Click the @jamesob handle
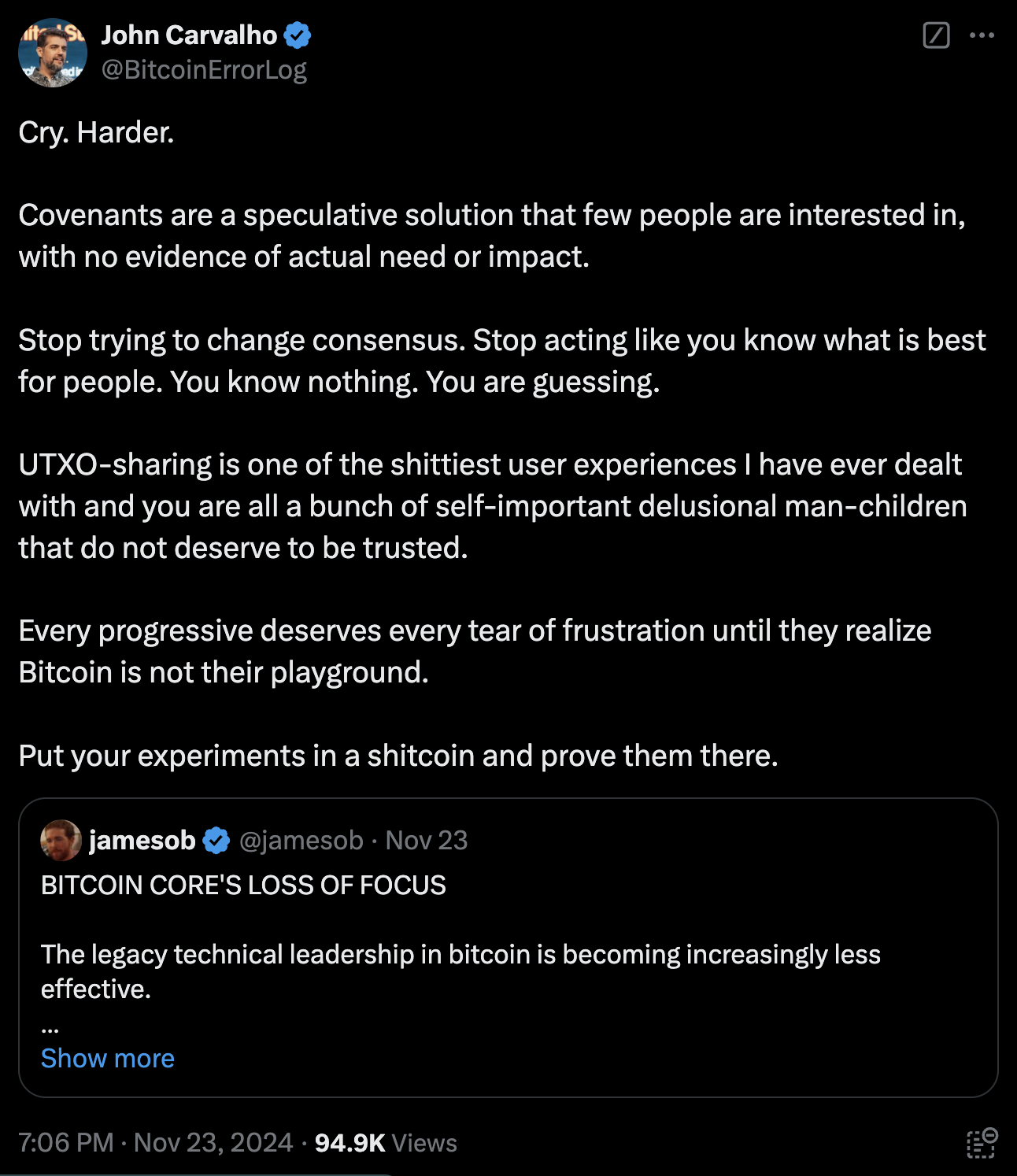This screenshot has width=1017, height=1176. (x=301, y=841)
